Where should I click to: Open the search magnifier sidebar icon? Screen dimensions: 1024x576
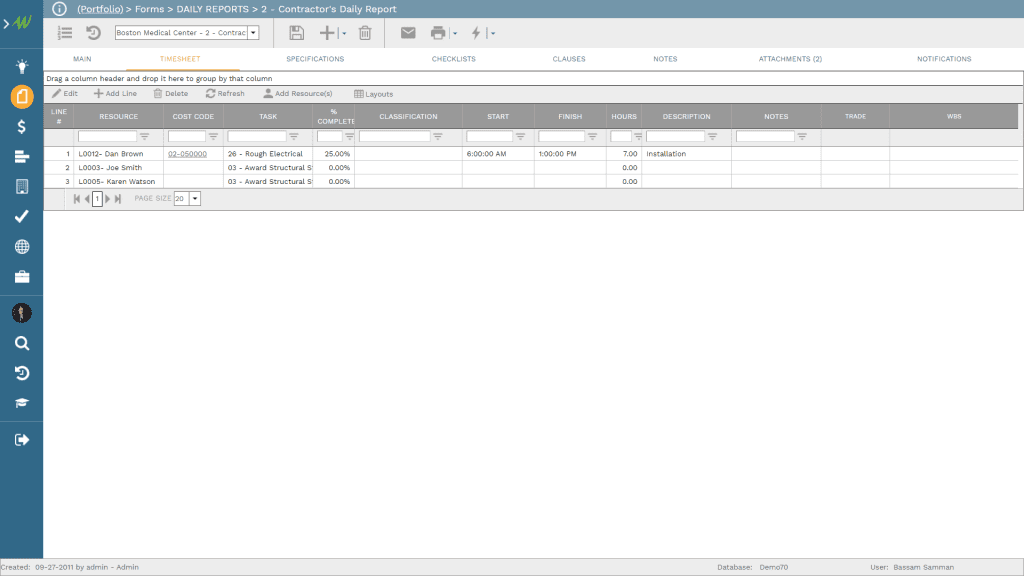point(22,344)
